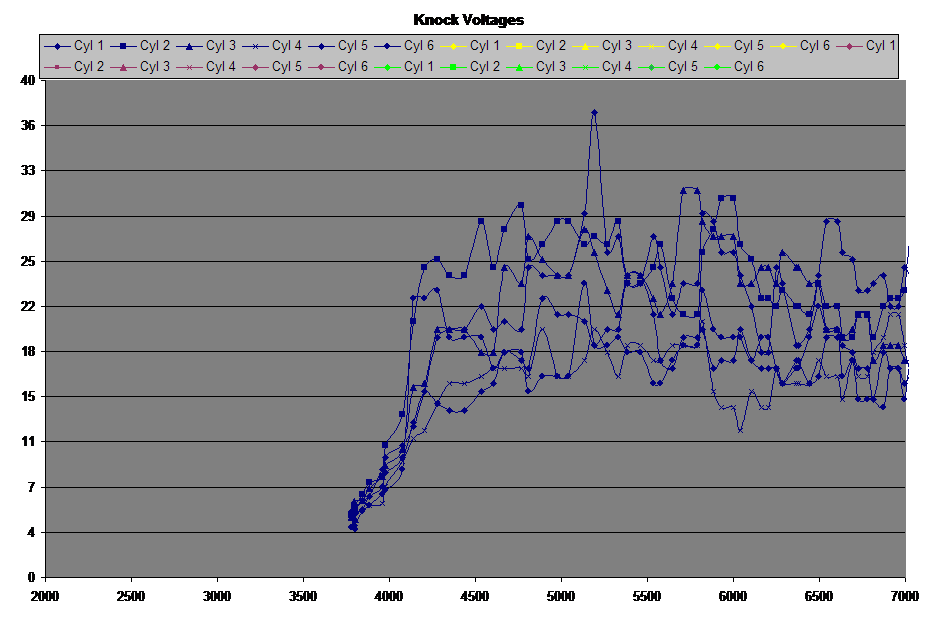Select the yellow Cyl 1 legend label
The width and height of the screenshot is (938, 624).
click(485, 46)
